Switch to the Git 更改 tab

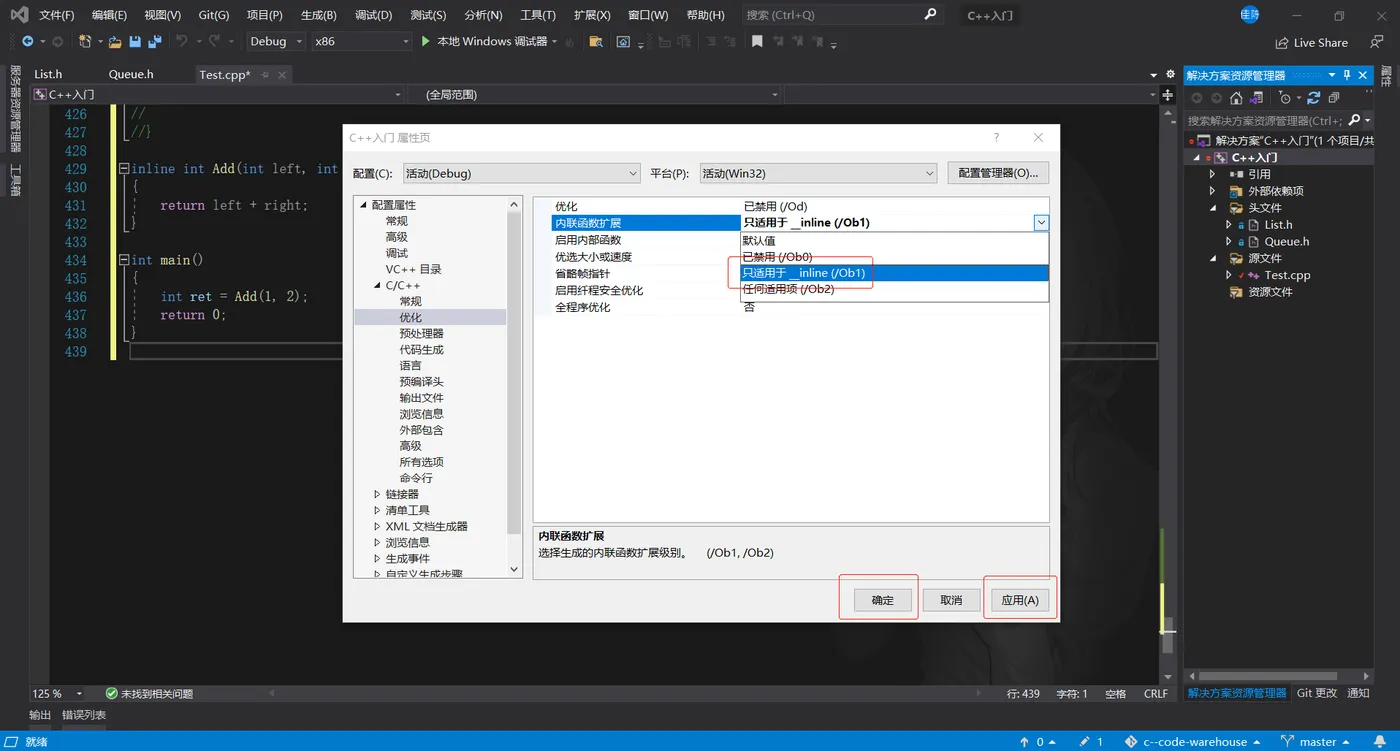point(1317,693)
